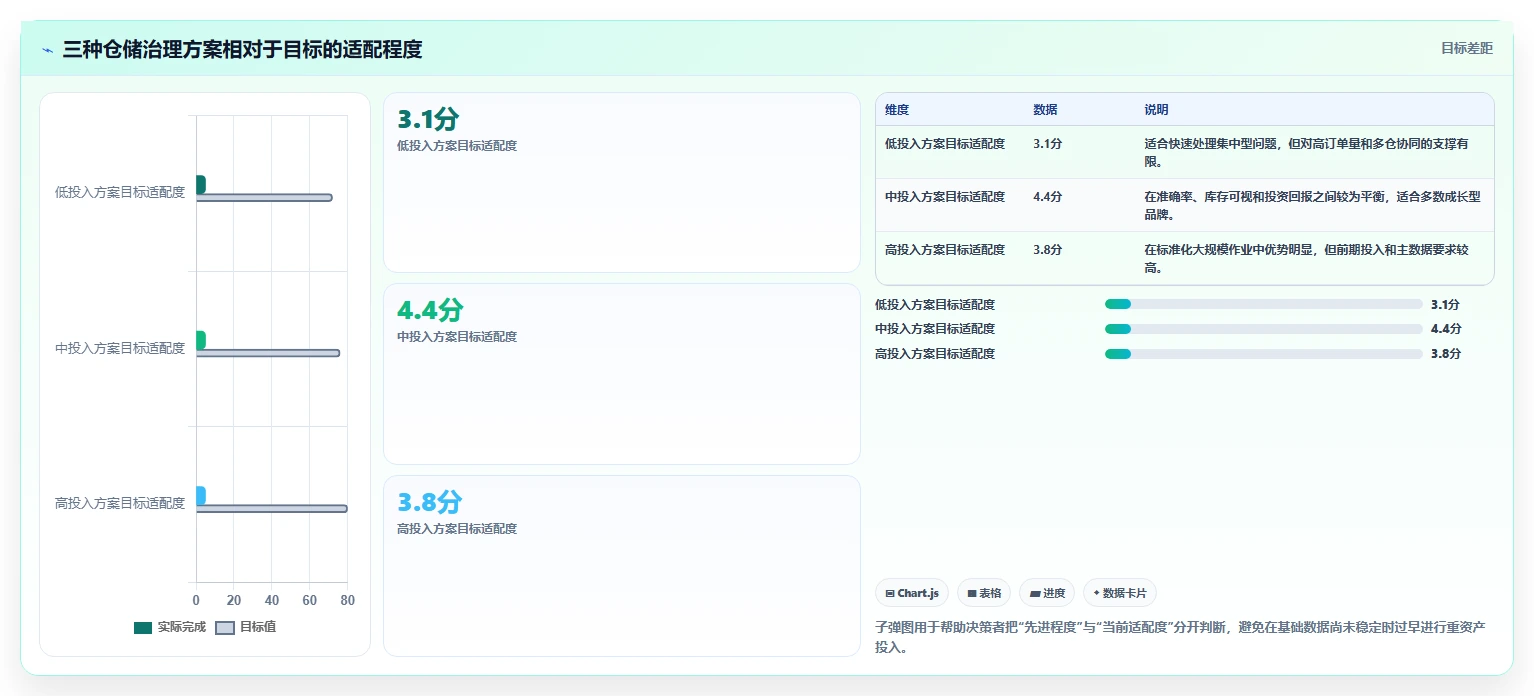Viewport: 1534px width, 696px height.
Task: Click the 中投入方案 explanation text in table
Action: click(1312, 205)
